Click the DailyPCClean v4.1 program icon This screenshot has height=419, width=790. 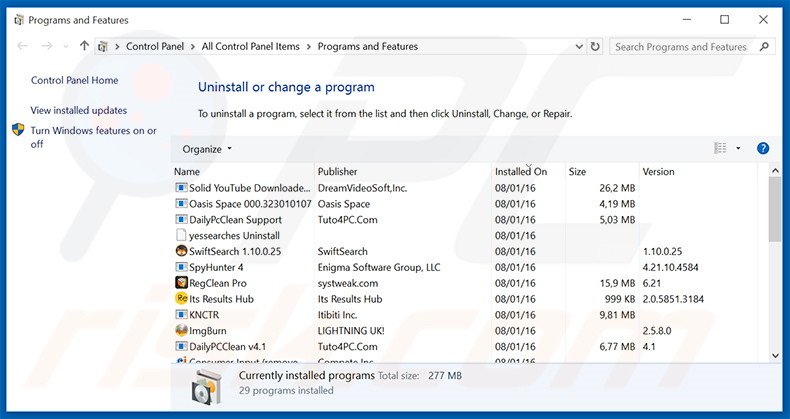point(181,346)
